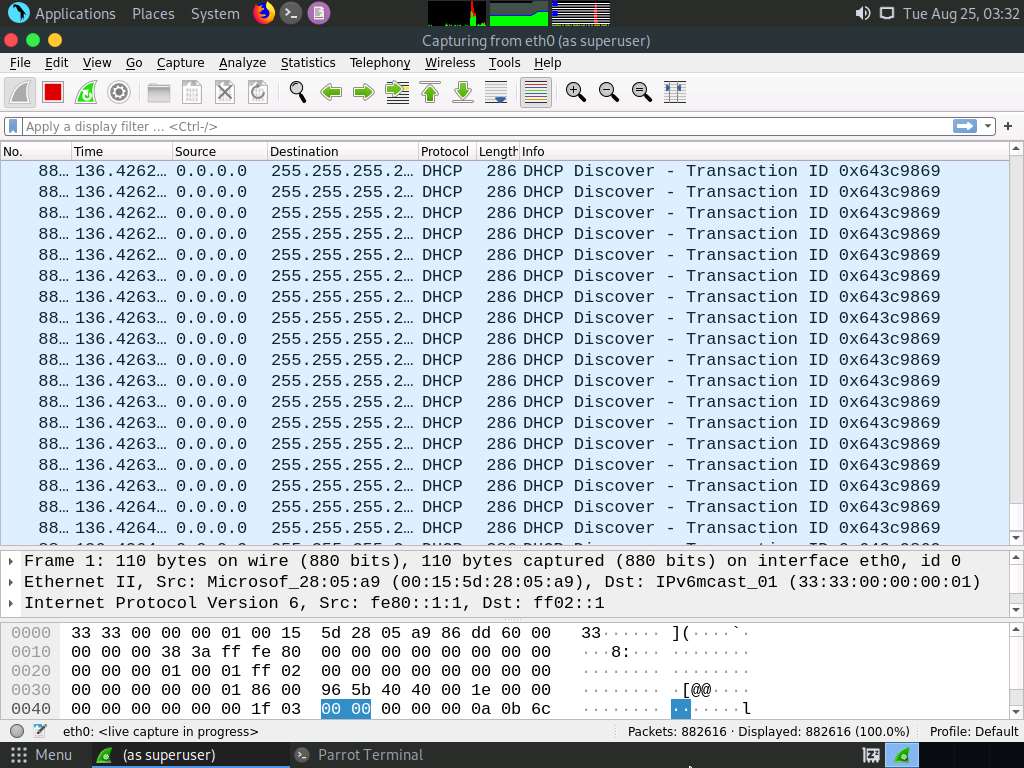
Task: Go back in packet history arrow
Action: (331, 92)
